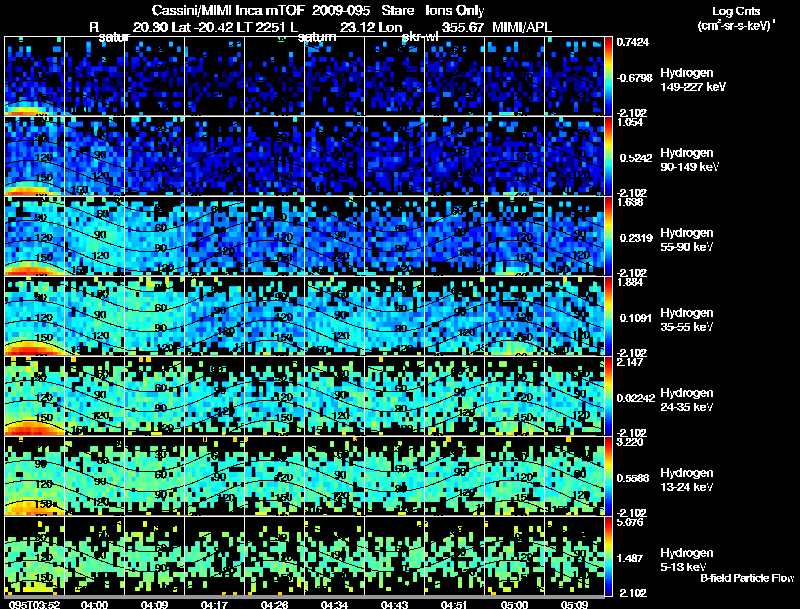The height and width of the screenshot is (609, 800).
Task: Click the 0.2319 color scale value
Action: click(x=636, y=238)
